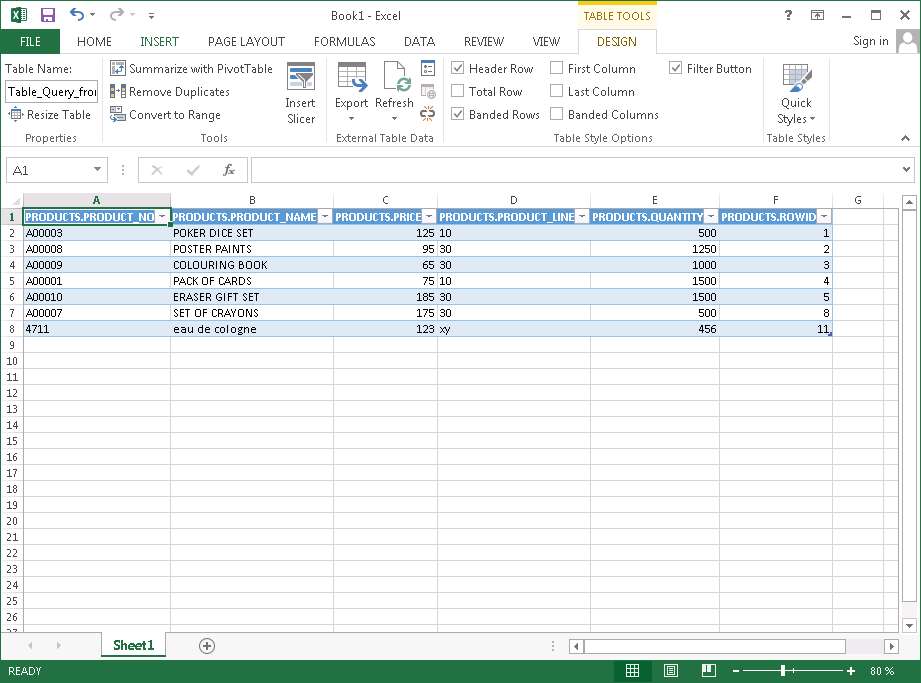Screen dimensions: 921x683
Task: Open the Insert Slicer tool
Action: (300, 94)
